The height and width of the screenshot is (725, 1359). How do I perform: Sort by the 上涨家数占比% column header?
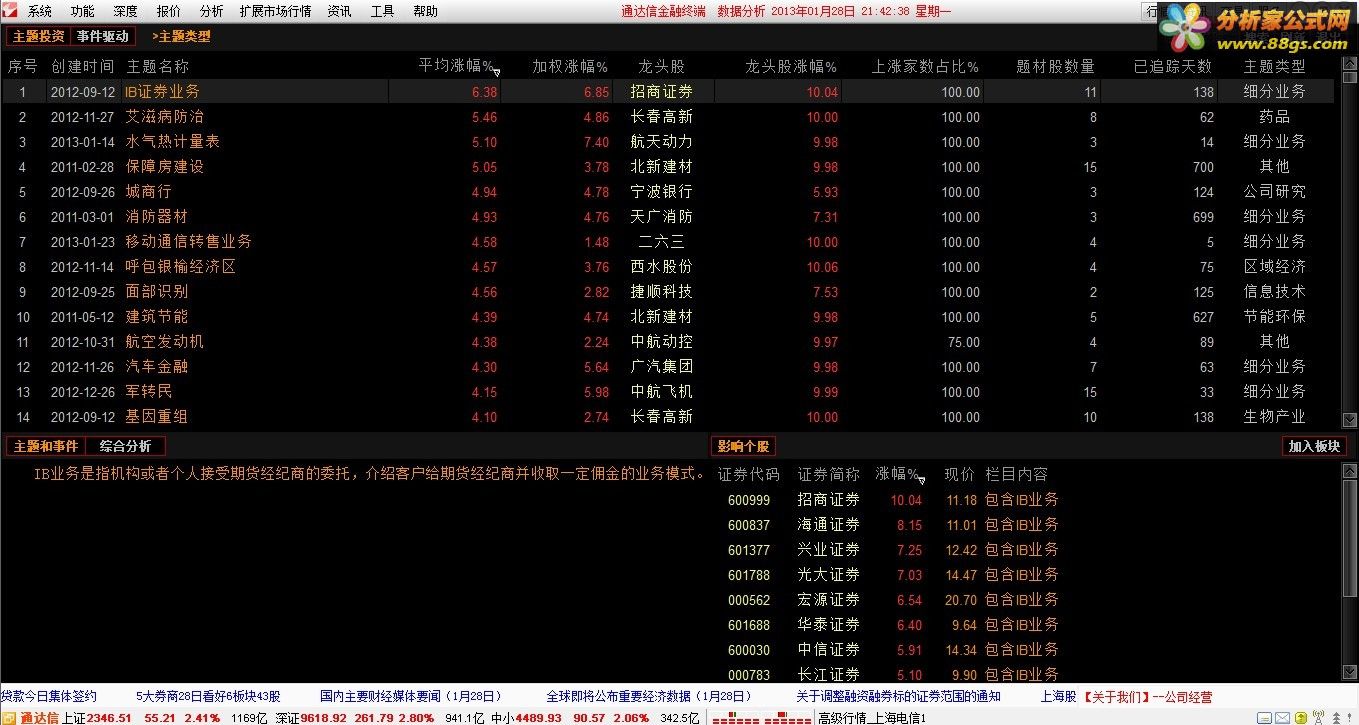pos(925,66)
